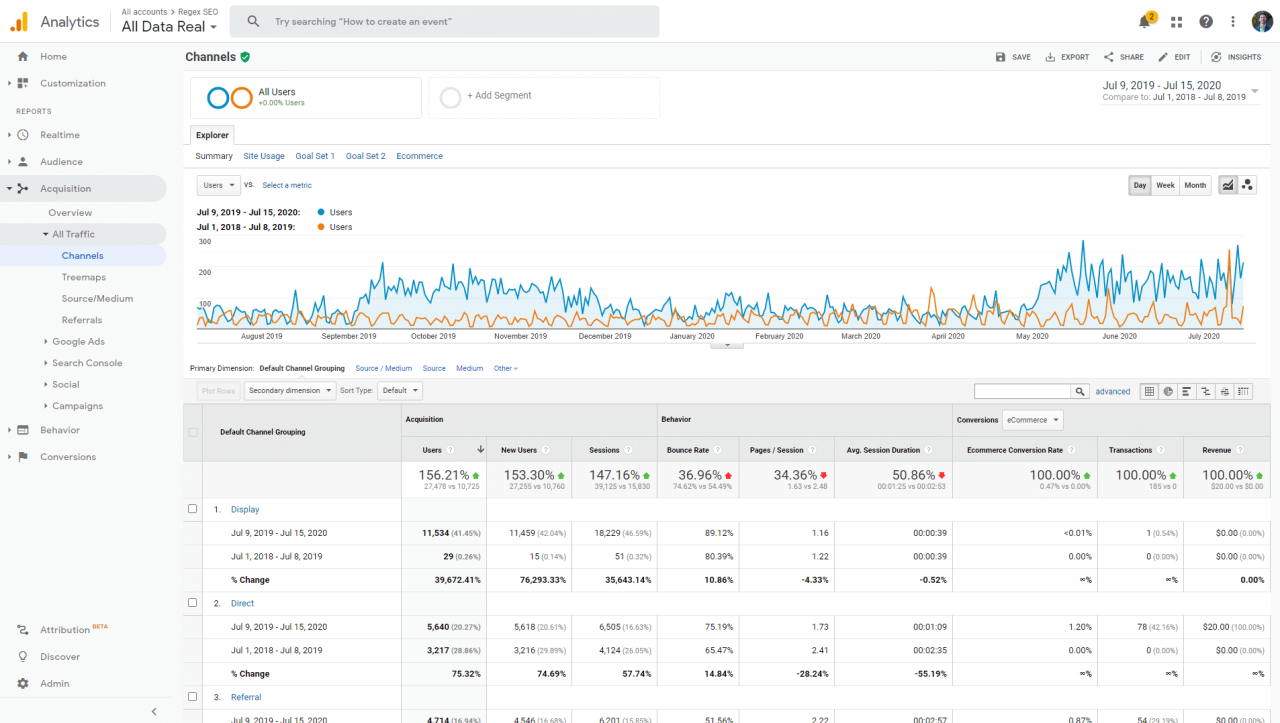
Task: Click the search magnifier beside table filter
Action: click(1080, 392)
